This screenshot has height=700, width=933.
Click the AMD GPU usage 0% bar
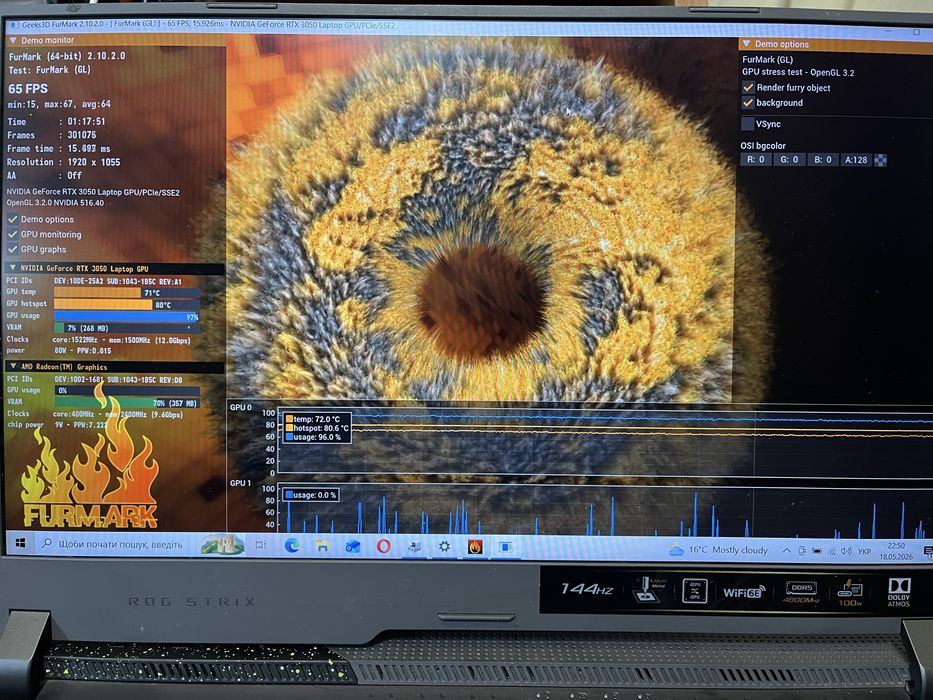pos(127,390)
